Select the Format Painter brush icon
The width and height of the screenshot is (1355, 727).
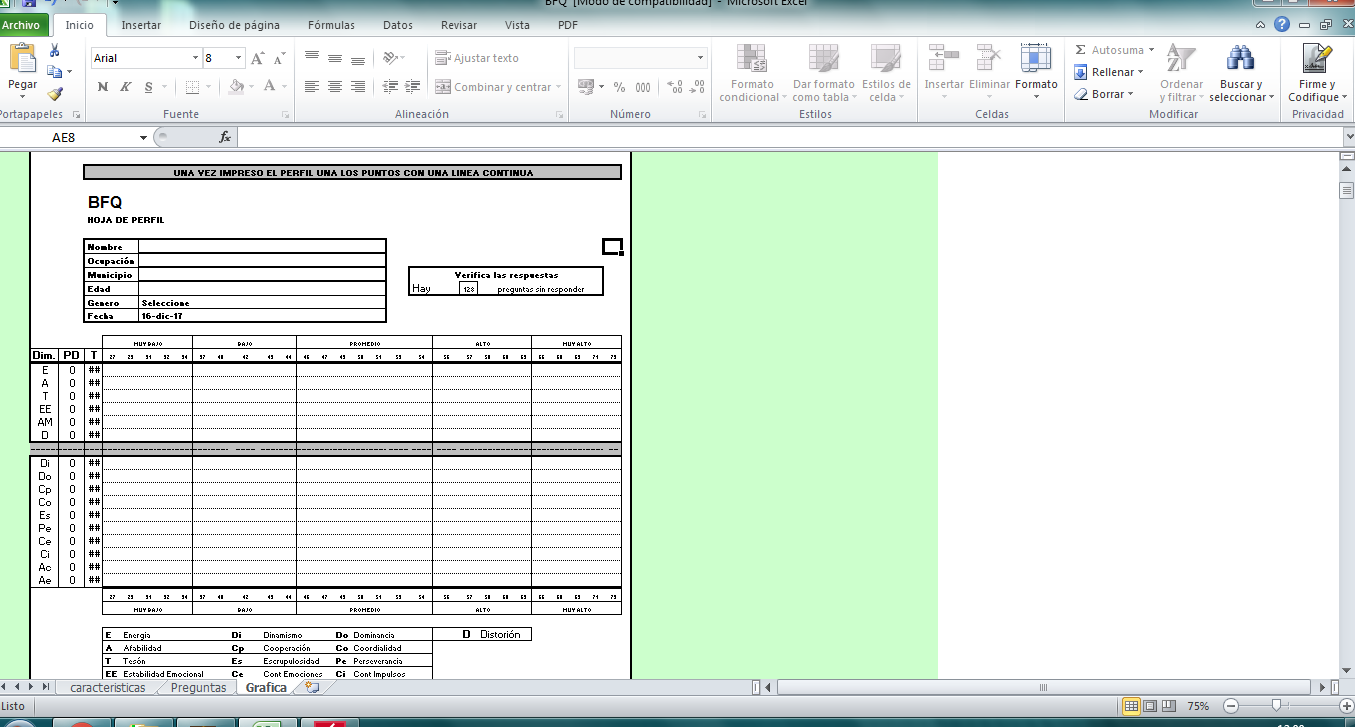tap(55, 94)
